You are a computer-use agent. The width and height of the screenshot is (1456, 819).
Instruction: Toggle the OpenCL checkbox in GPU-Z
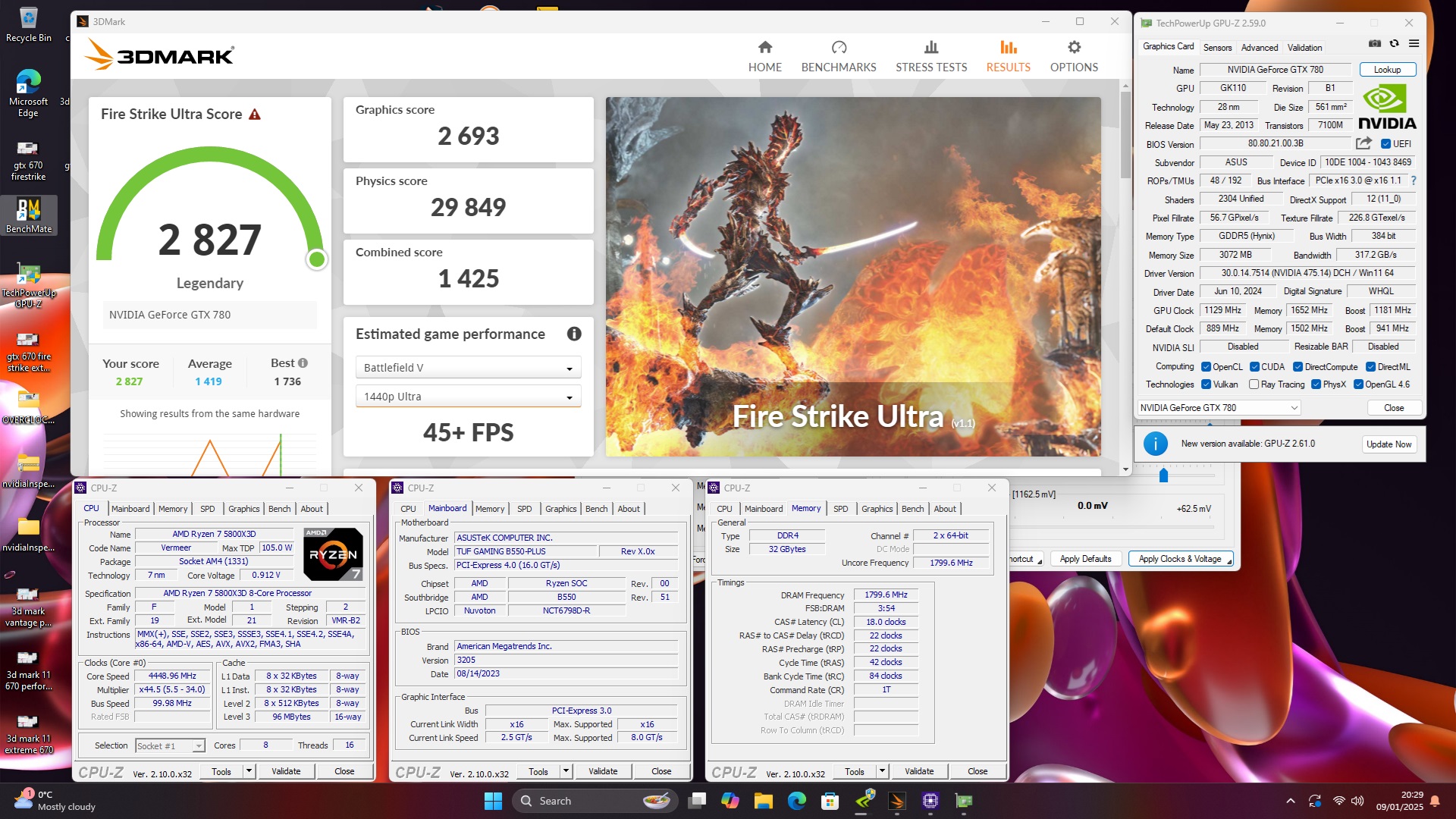coord(1206,367)
